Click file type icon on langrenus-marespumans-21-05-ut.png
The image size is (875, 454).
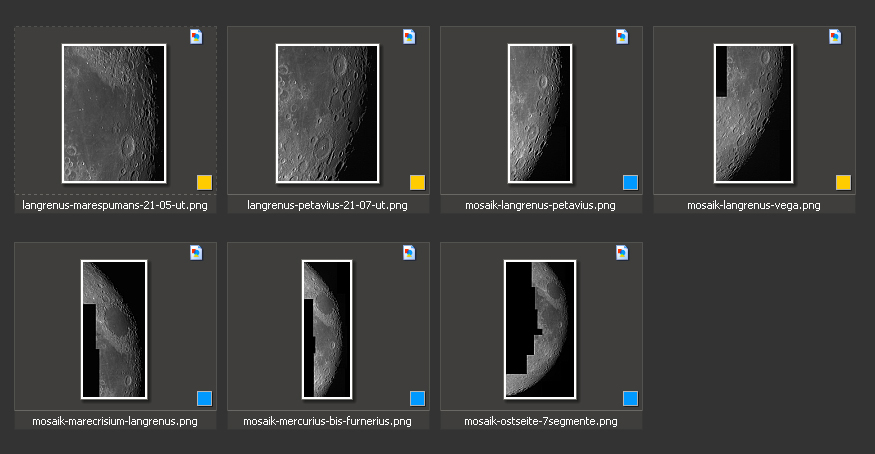(196, 37)
